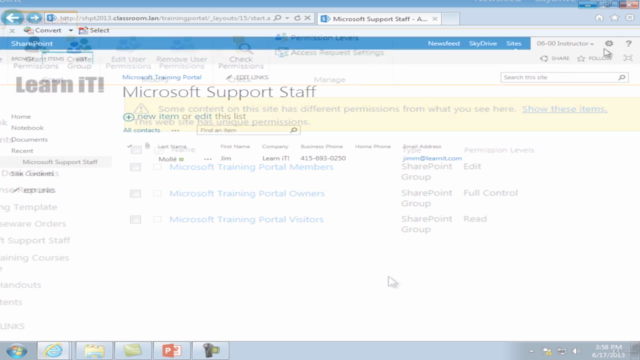The image size is (640, 360).
Task: Close the Convert toolbar with its X
Action: [12, 31]
